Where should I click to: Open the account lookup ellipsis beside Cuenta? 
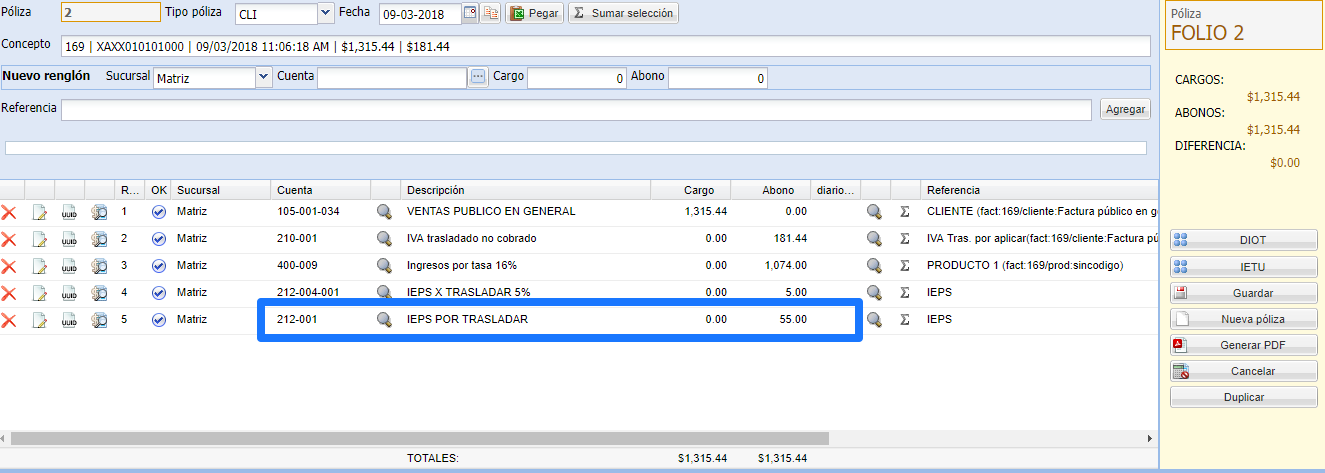(478, 77)
